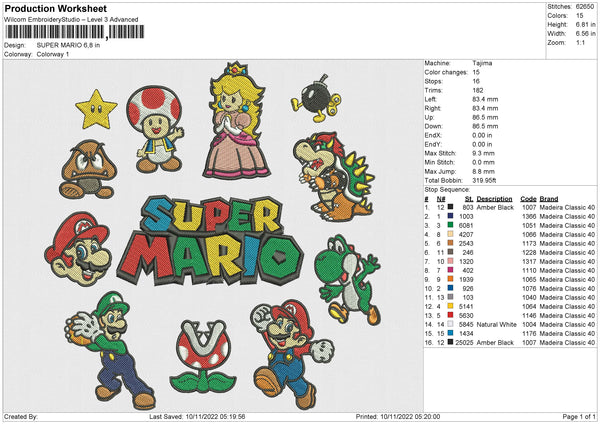Click the thread code '1176' in row 15
600x424 pixels.
coord(529,333)
